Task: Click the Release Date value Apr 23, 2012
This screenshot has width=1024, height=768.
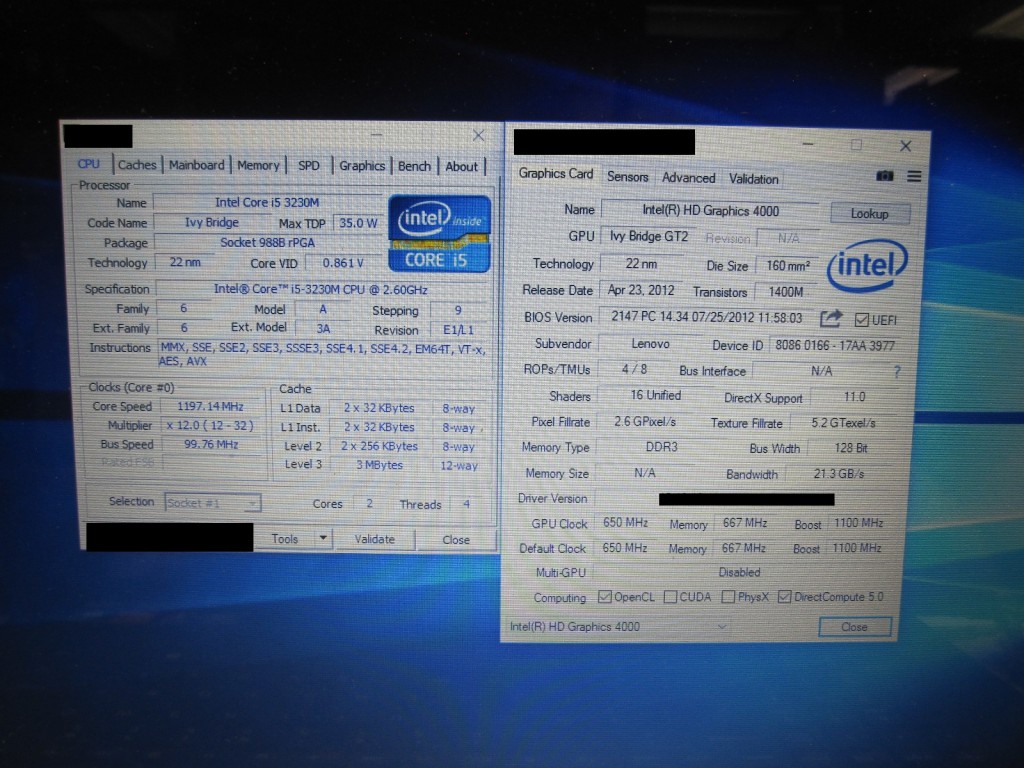Action: click(641, 290)
